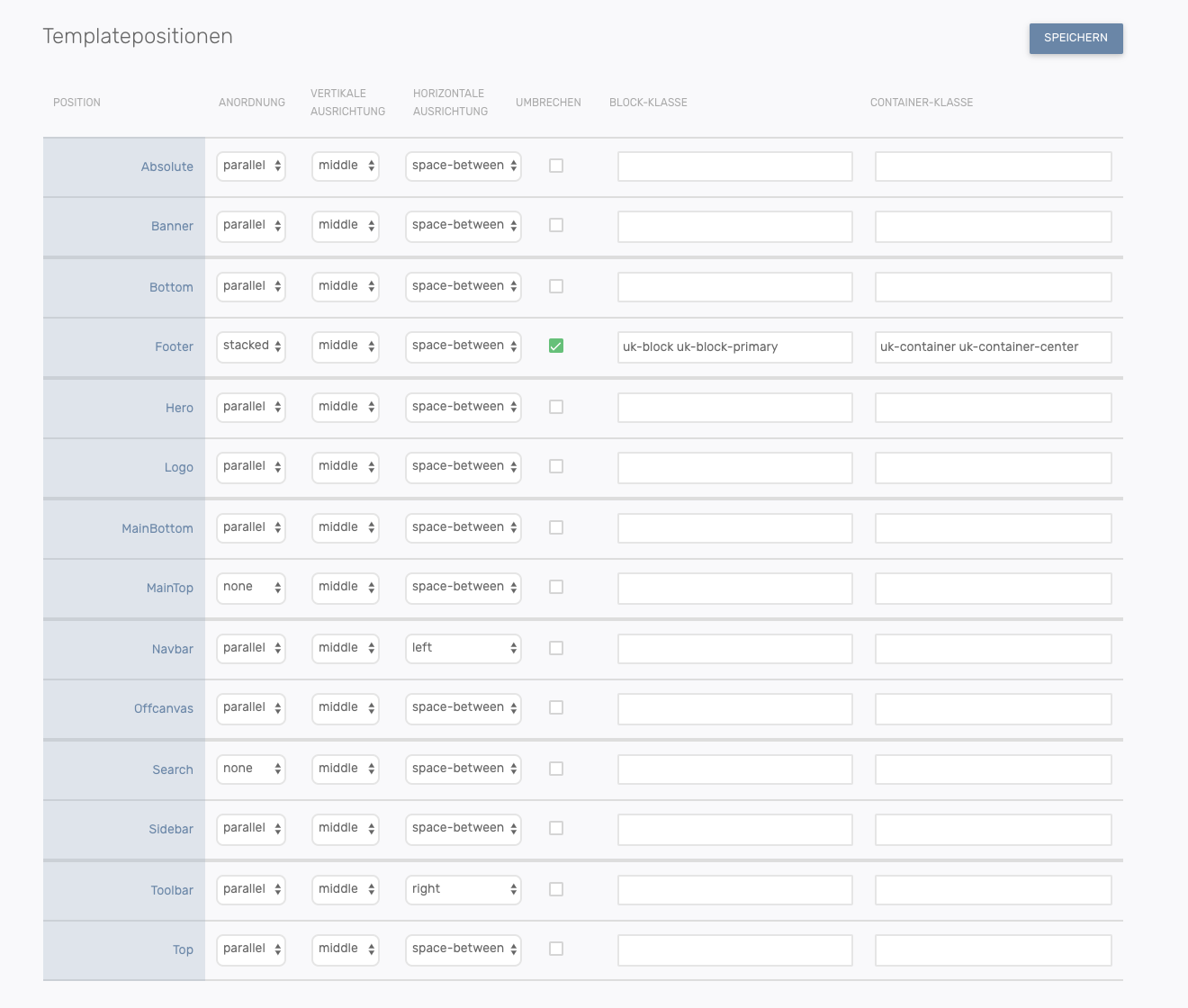Click the Speichern button
1188x1008 pixels.
(1075, 38)
